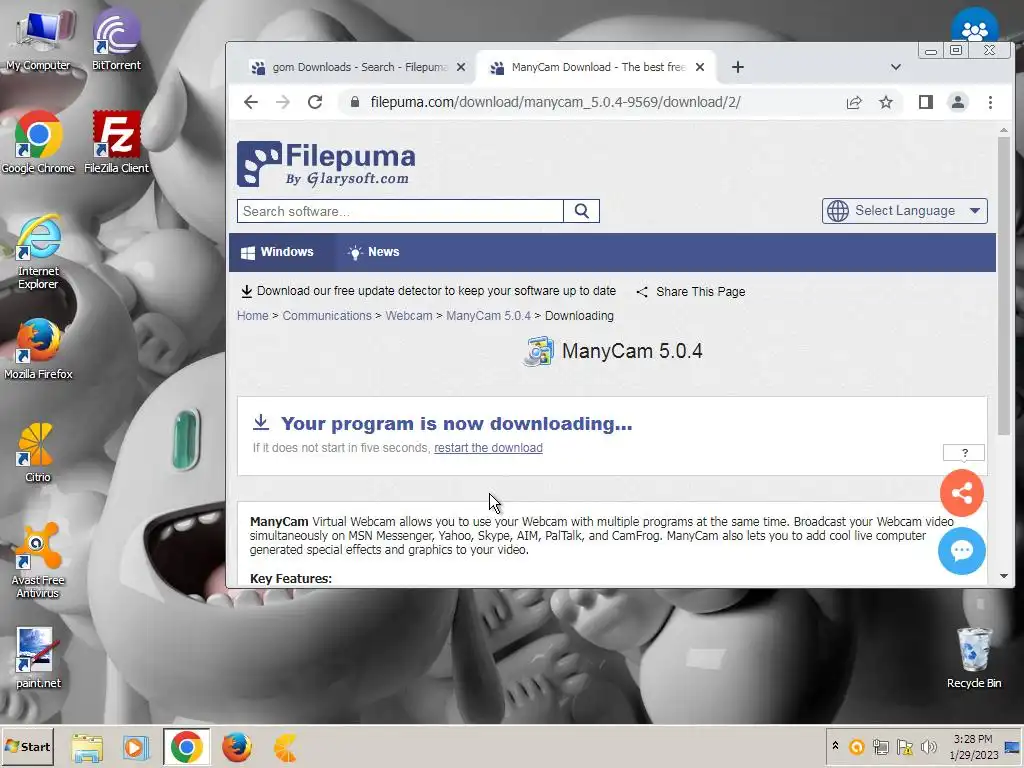This screenshot has width=1024, height=768.
Task: Click the volume tray icon
Action: tap(928, 746)
